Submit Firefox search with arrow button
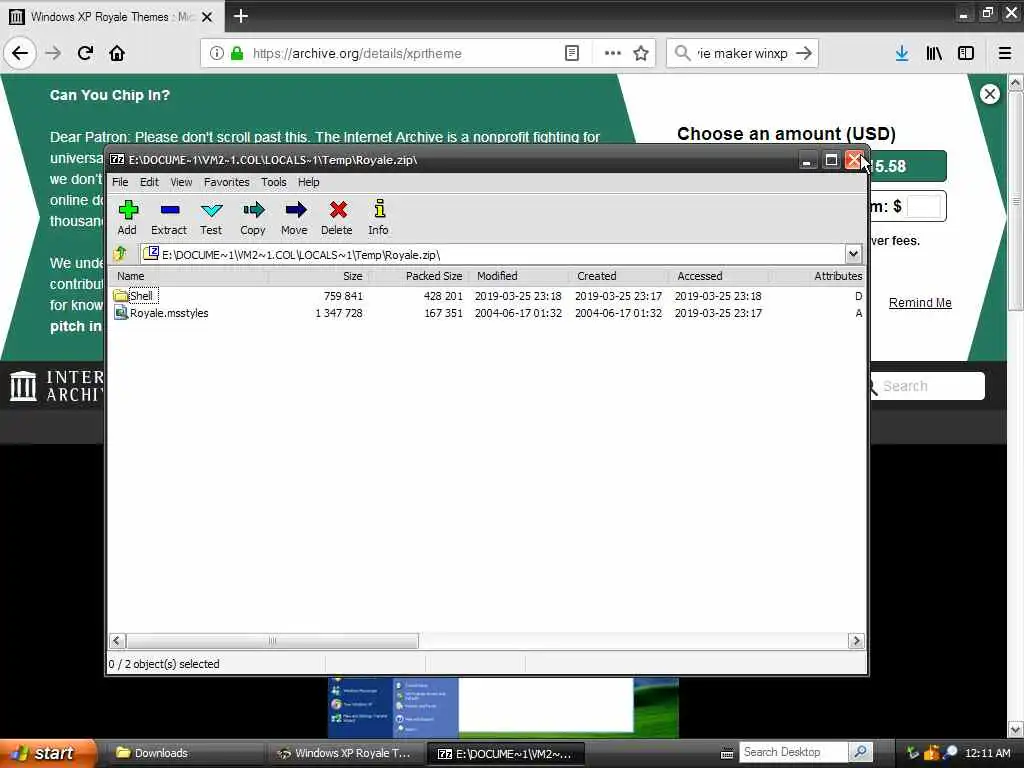Screen dimensions: 1024x768 [804, 54]
